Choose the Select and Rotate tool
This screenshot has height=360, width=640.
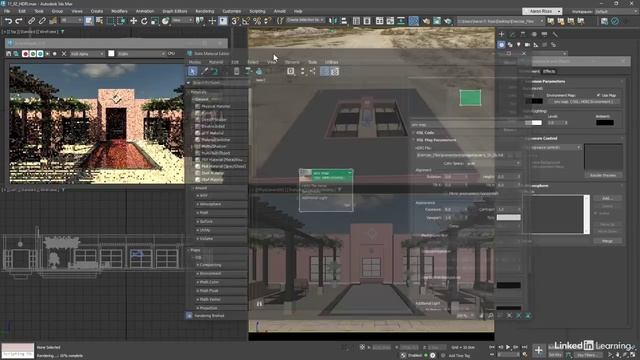[x=144, y=21]
